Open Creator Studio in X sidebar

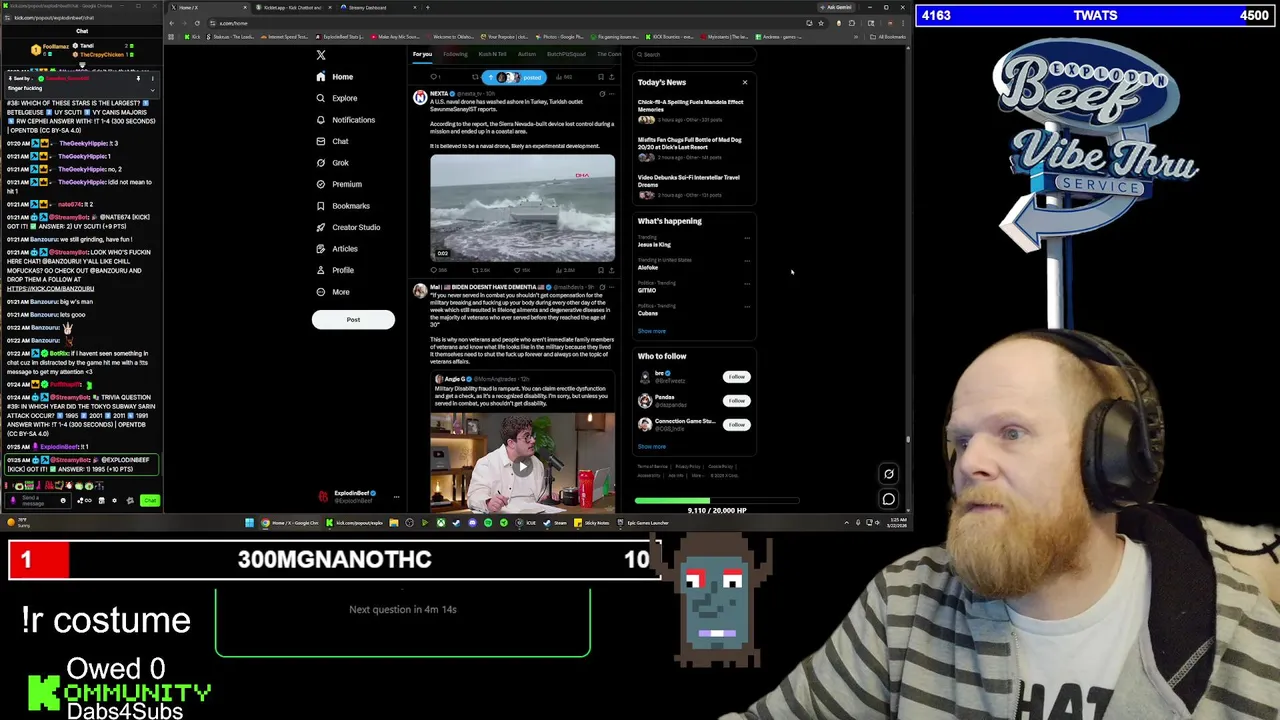pyautogui.click(x=347, y=227)
